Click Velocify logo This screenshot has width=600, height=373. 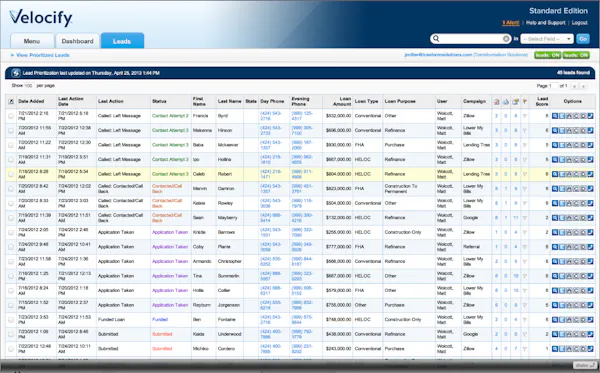[x=41, y=18]
